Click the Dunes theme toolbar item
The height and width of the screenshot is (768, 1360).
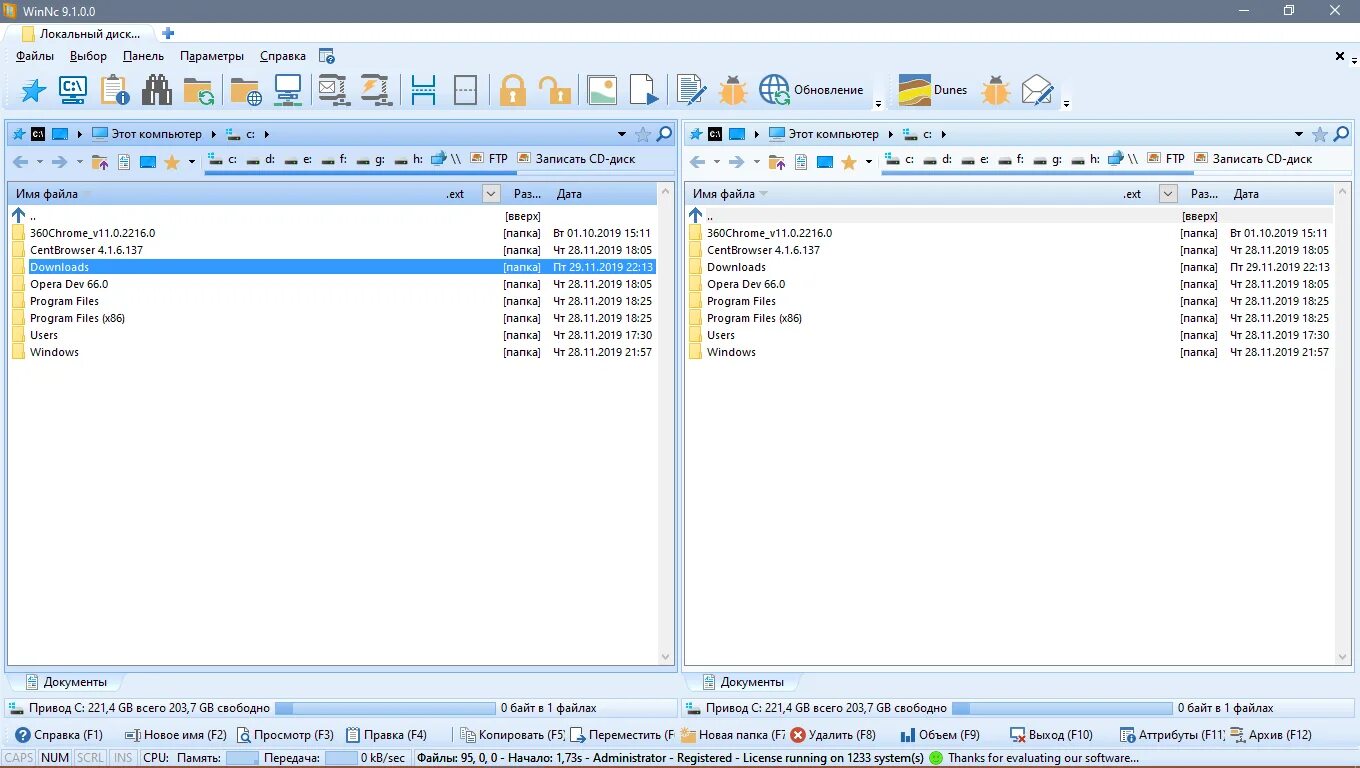tap(933, 90)
